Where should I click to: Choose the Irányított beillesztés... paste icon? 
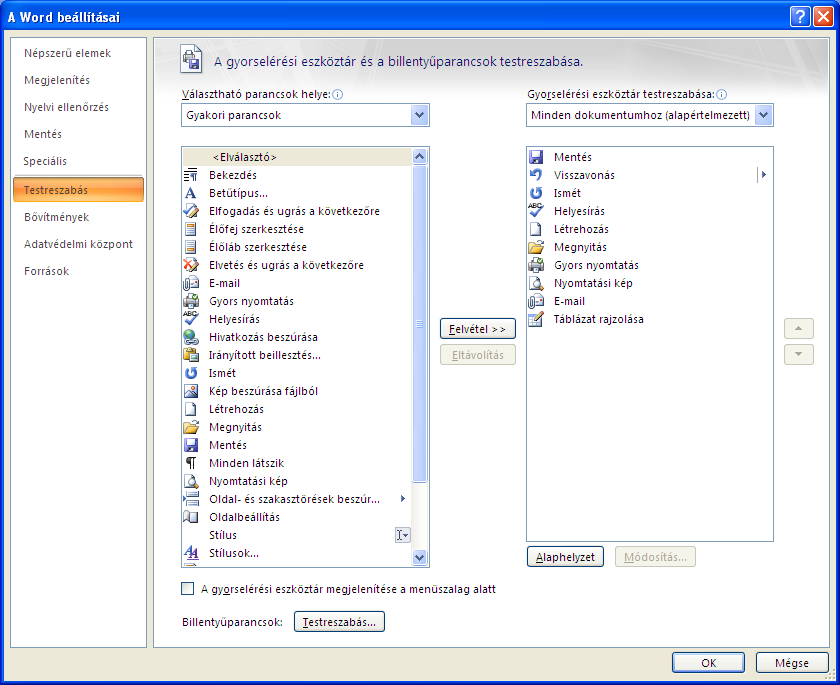191,355
